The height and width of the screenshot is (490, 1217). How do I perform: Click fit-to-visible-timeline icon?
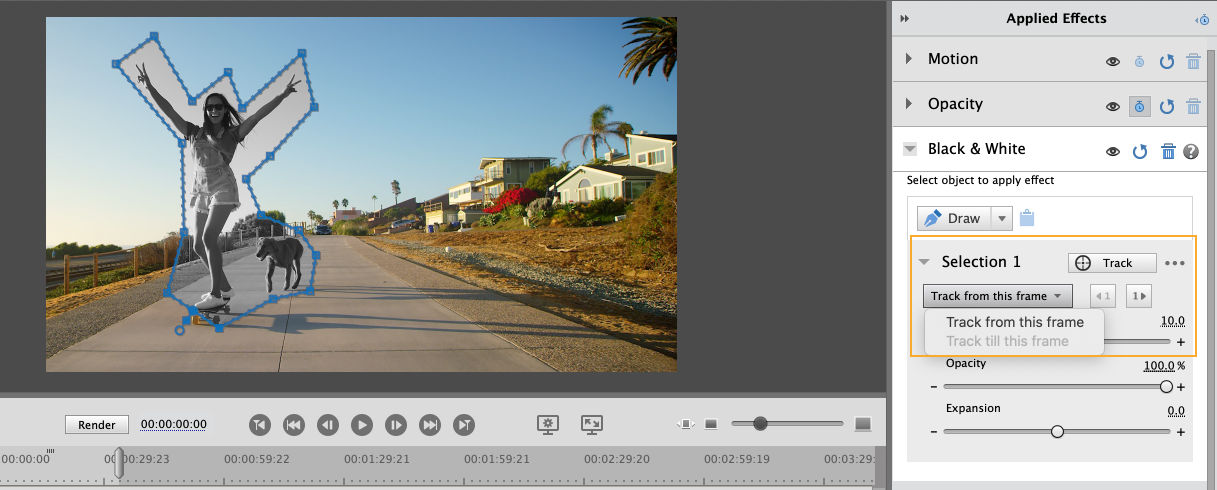pos(686,425)
